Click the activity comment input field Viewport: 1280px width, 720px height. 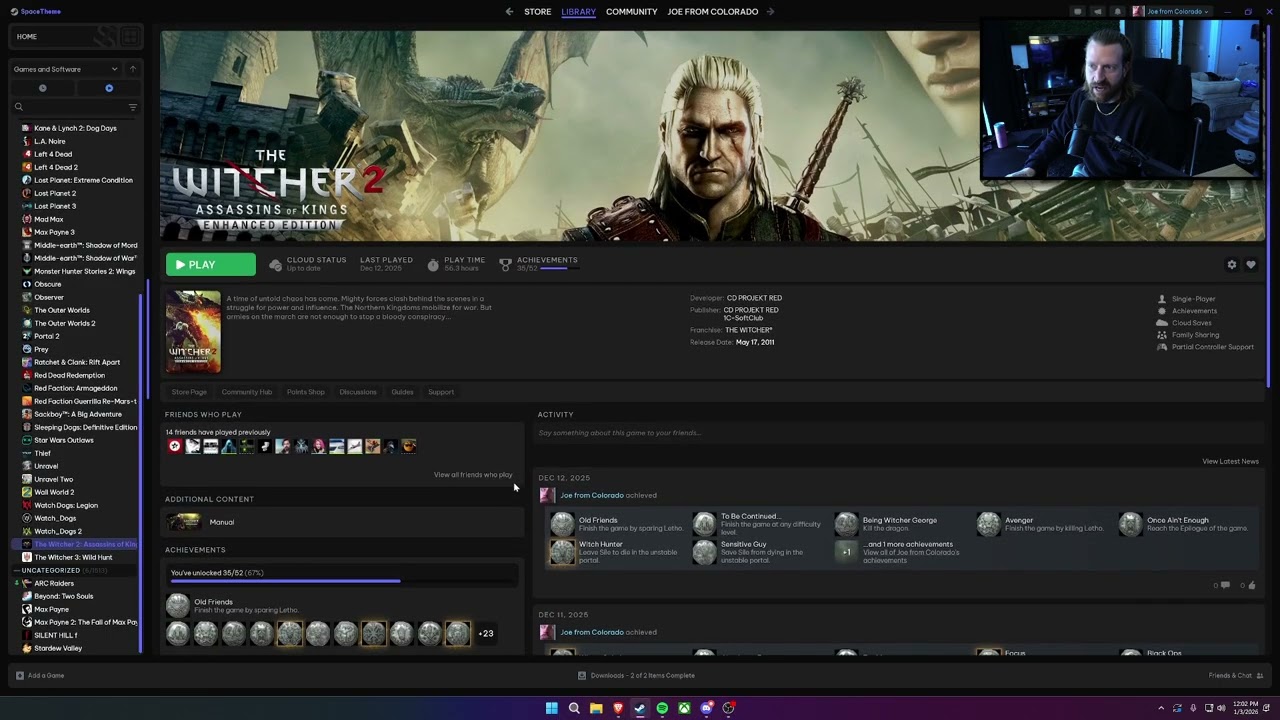point(898,433)
